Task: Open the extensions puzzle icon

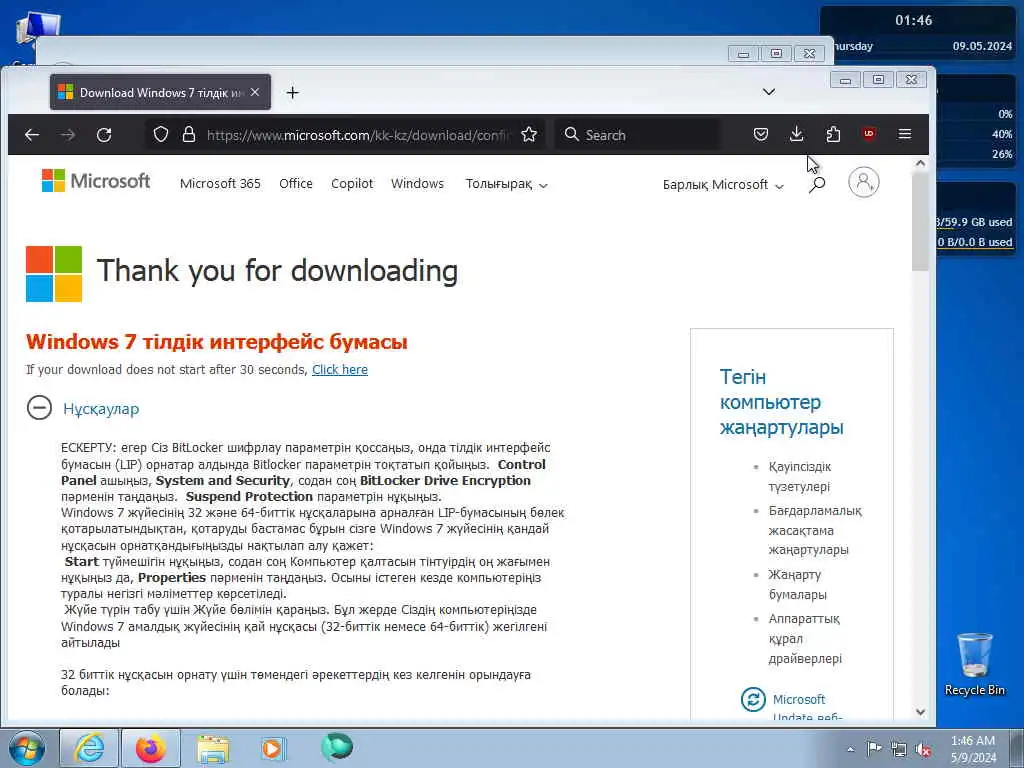Action: [833, 135]
